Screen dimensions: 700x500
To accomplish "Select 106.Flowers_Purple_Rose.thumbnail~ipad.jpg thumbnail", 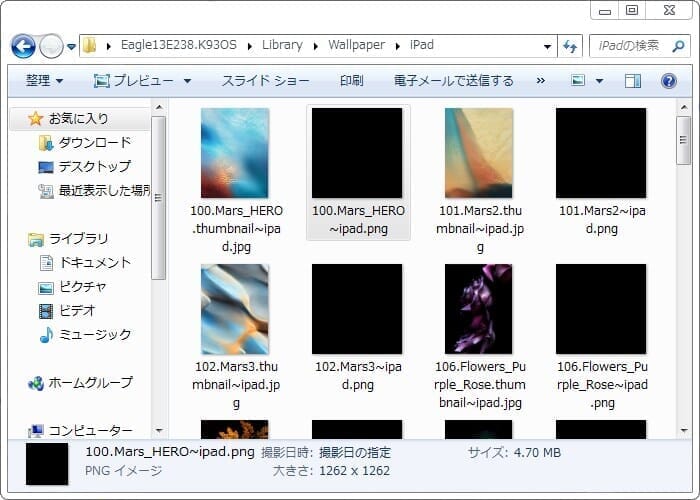I will [479, 309].
